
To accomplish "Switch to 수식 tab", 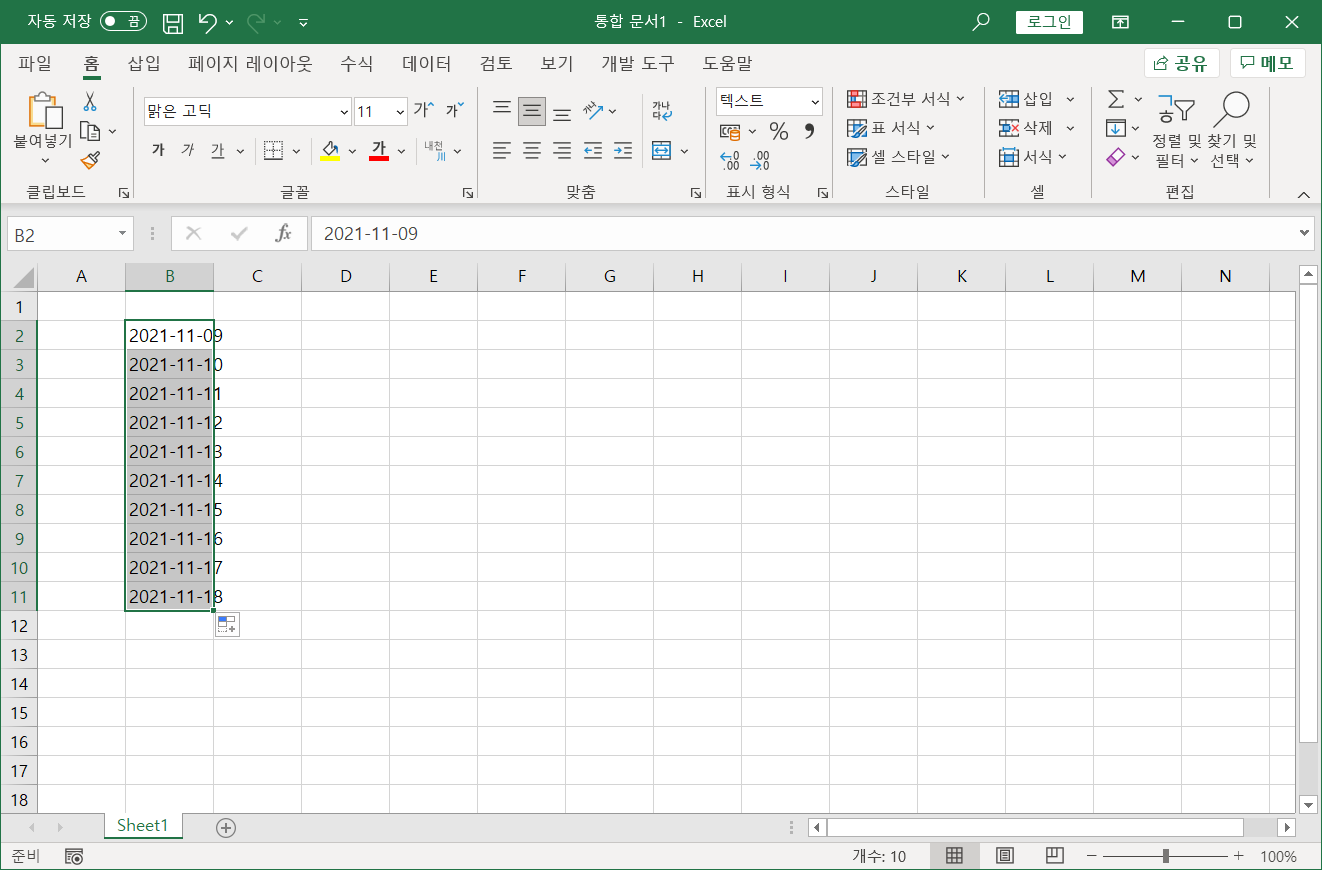I will click(x=357, y=64).
